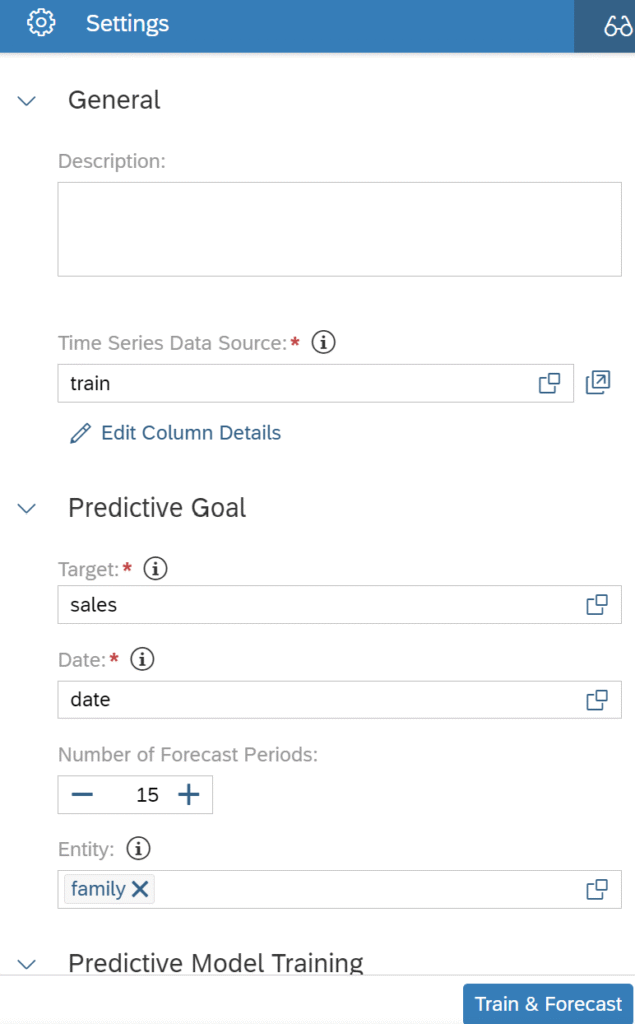Collapse the Predictive Goal section

(27, 508)
